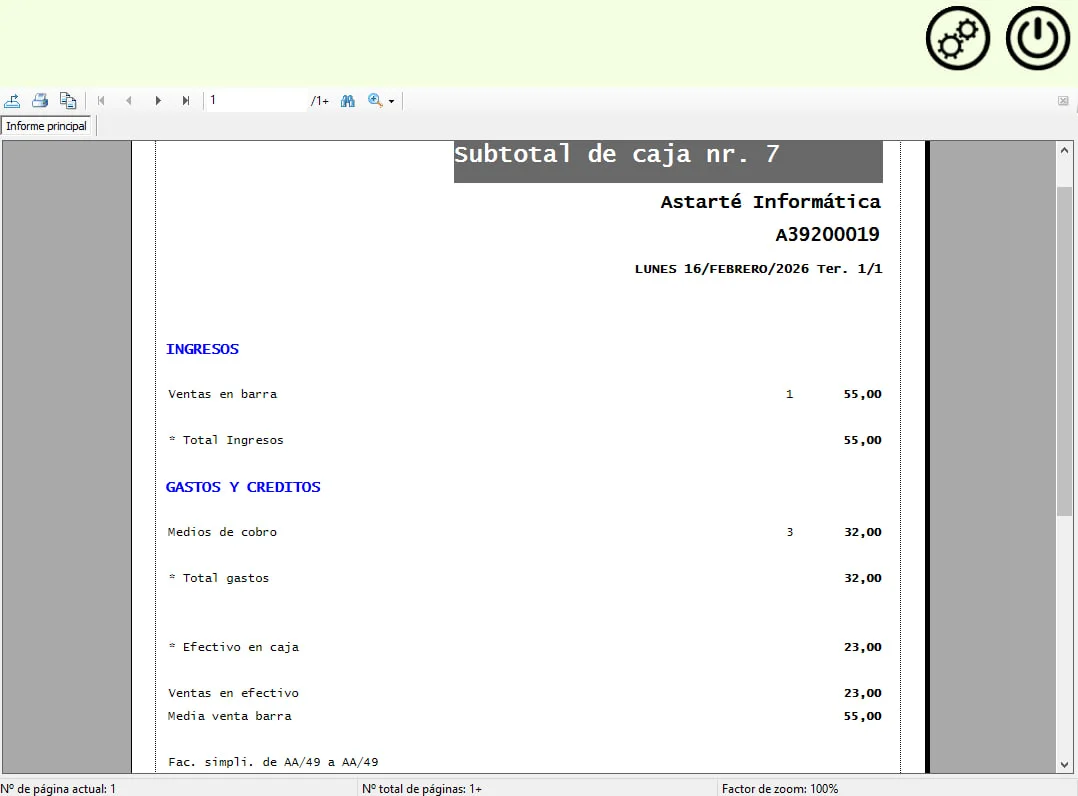Go to the first page
The height and width of the screenshot is (796, 1078).
pos(101,100)
